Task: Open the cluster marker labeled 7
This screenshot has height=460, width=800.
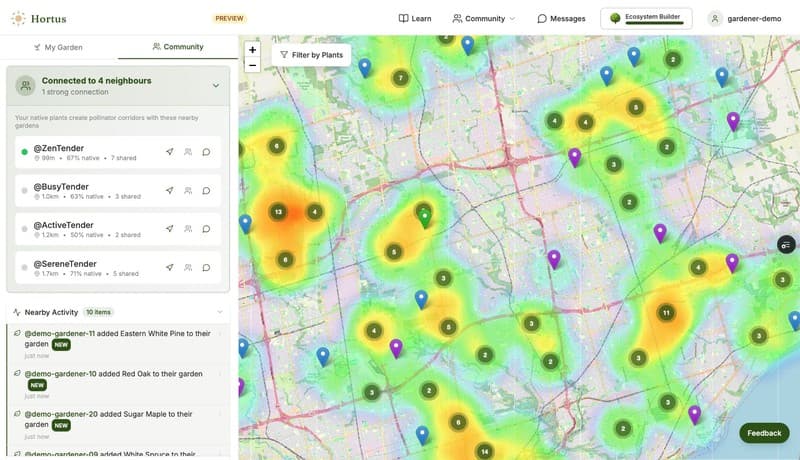Action: pos(401,78)
